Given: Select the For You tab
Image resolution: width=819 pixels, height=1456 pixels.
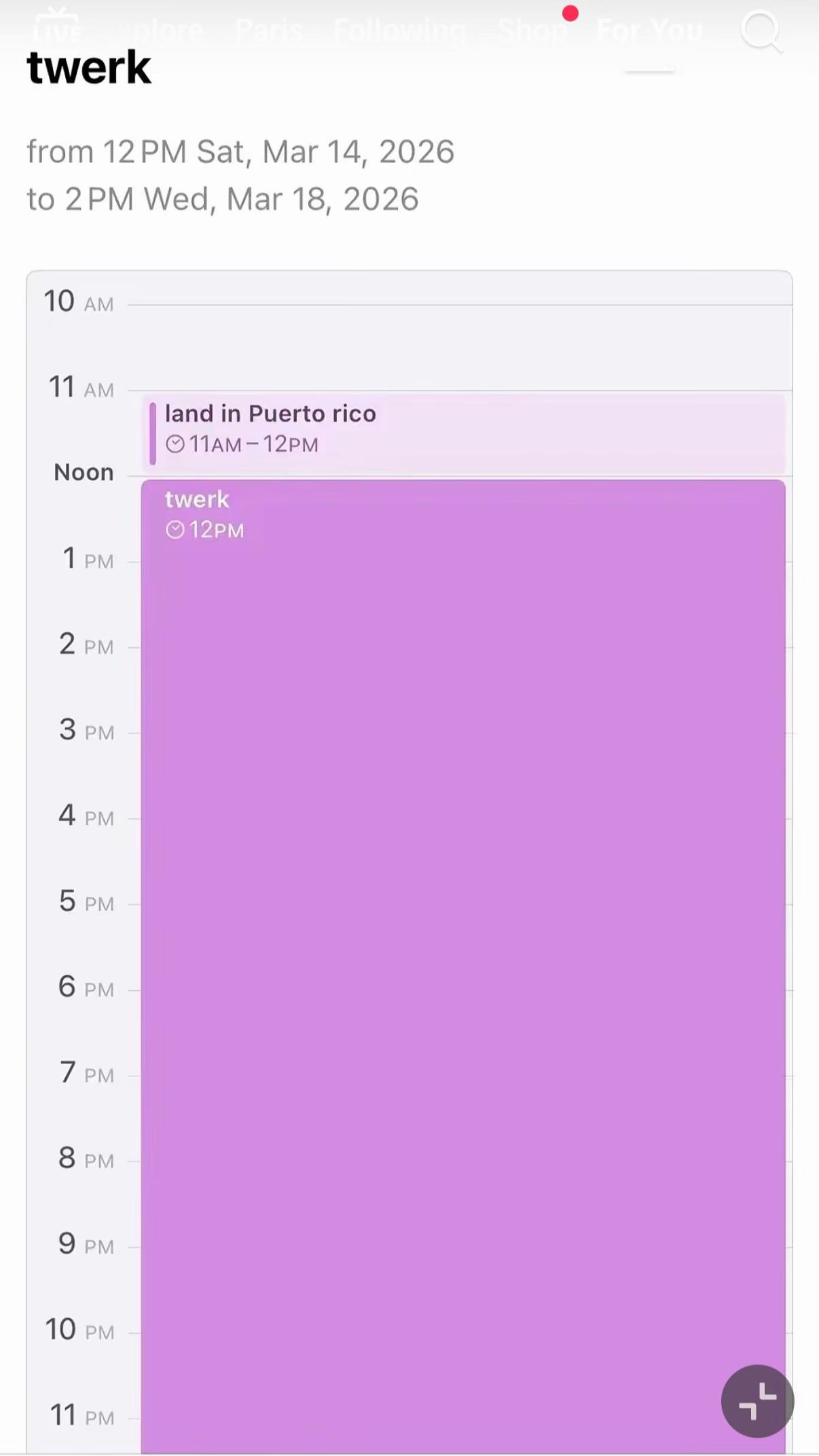Looking at the screenshot, I should coord(649,31).
